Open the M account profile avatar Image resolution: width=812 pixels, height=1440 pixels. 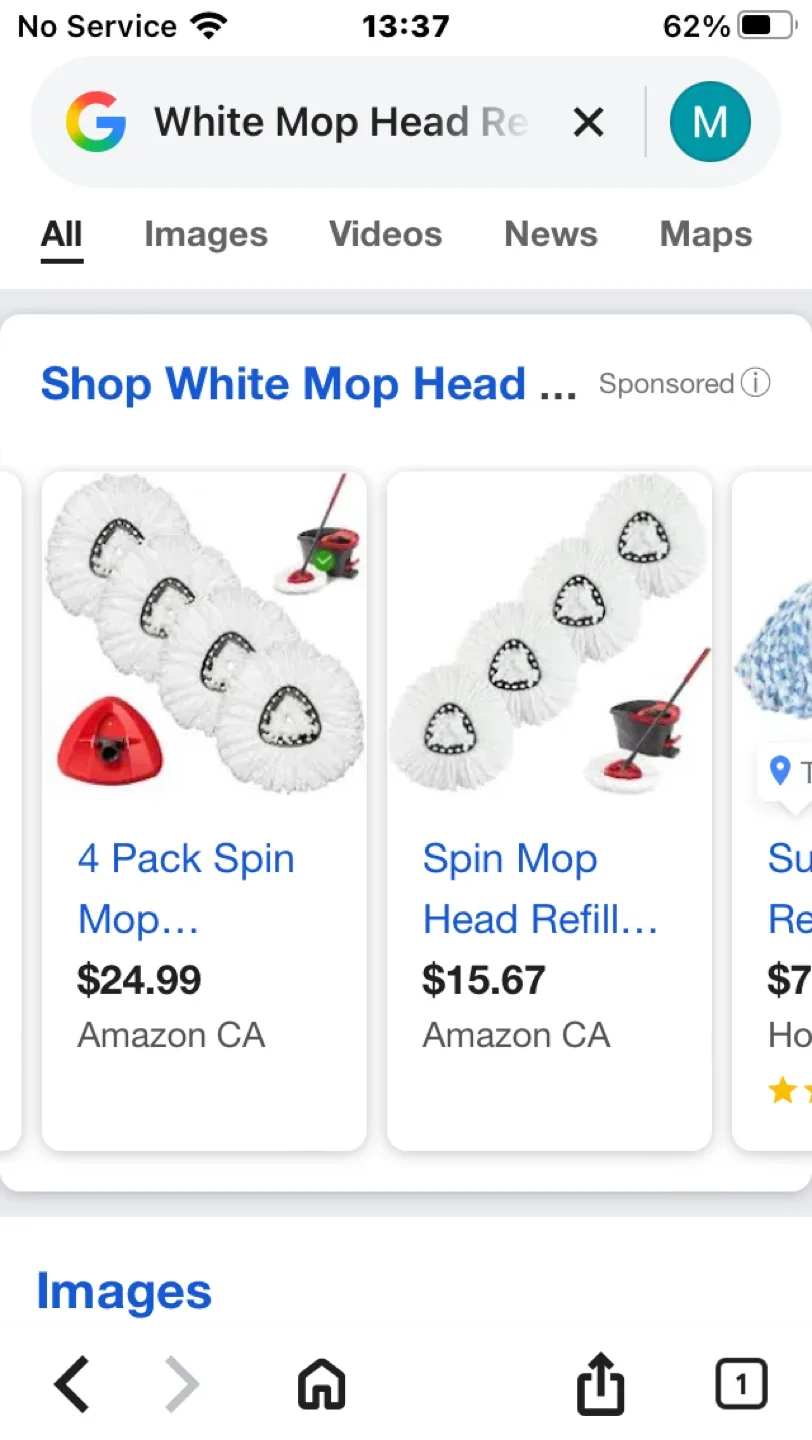coord(710,121)
